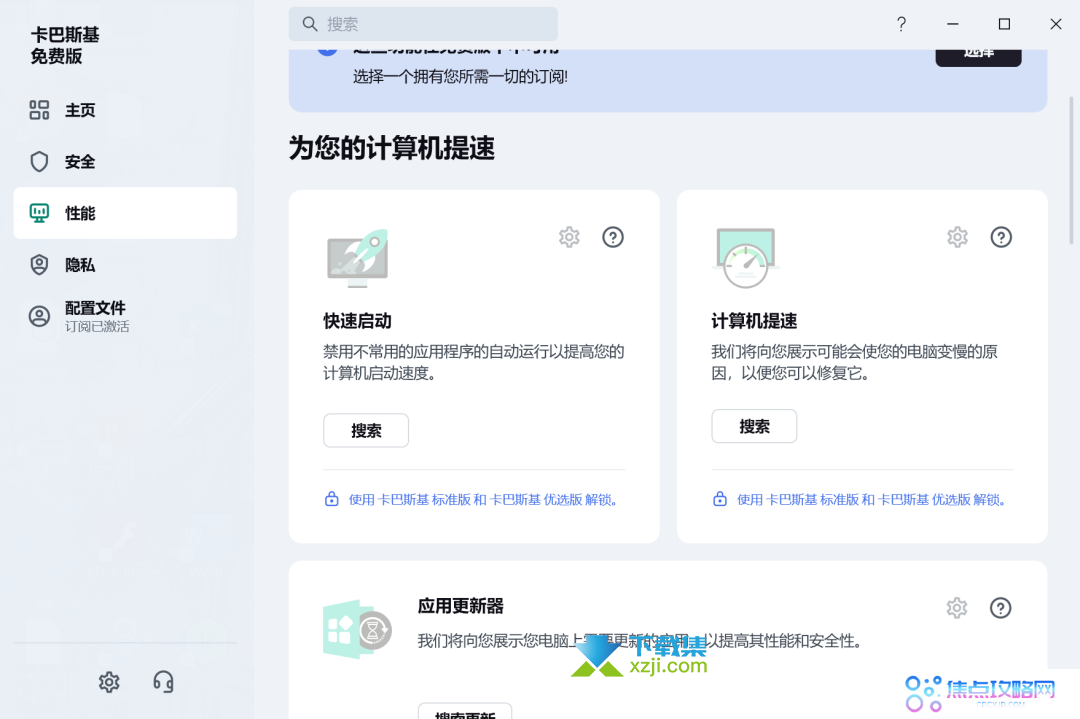
Task: Minimize the Kaspersky window
Action: tap(953, 24)
